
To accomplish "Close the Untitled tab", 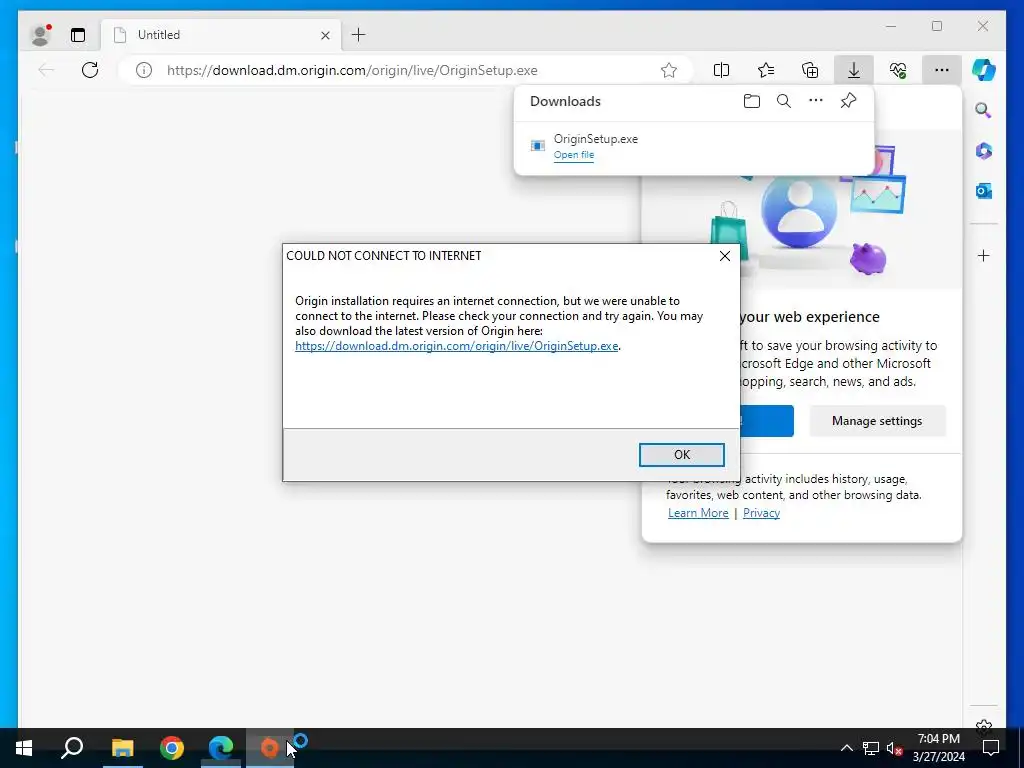I will tap(325, 35).
